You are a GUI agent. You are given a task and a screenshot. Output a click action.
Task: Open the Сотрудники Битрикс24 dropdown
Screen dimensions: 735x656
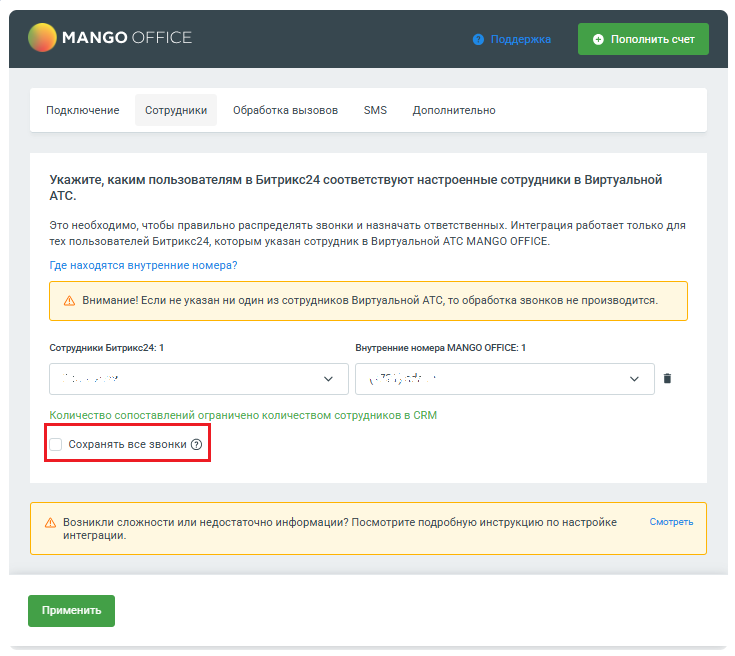click(199, 379)
